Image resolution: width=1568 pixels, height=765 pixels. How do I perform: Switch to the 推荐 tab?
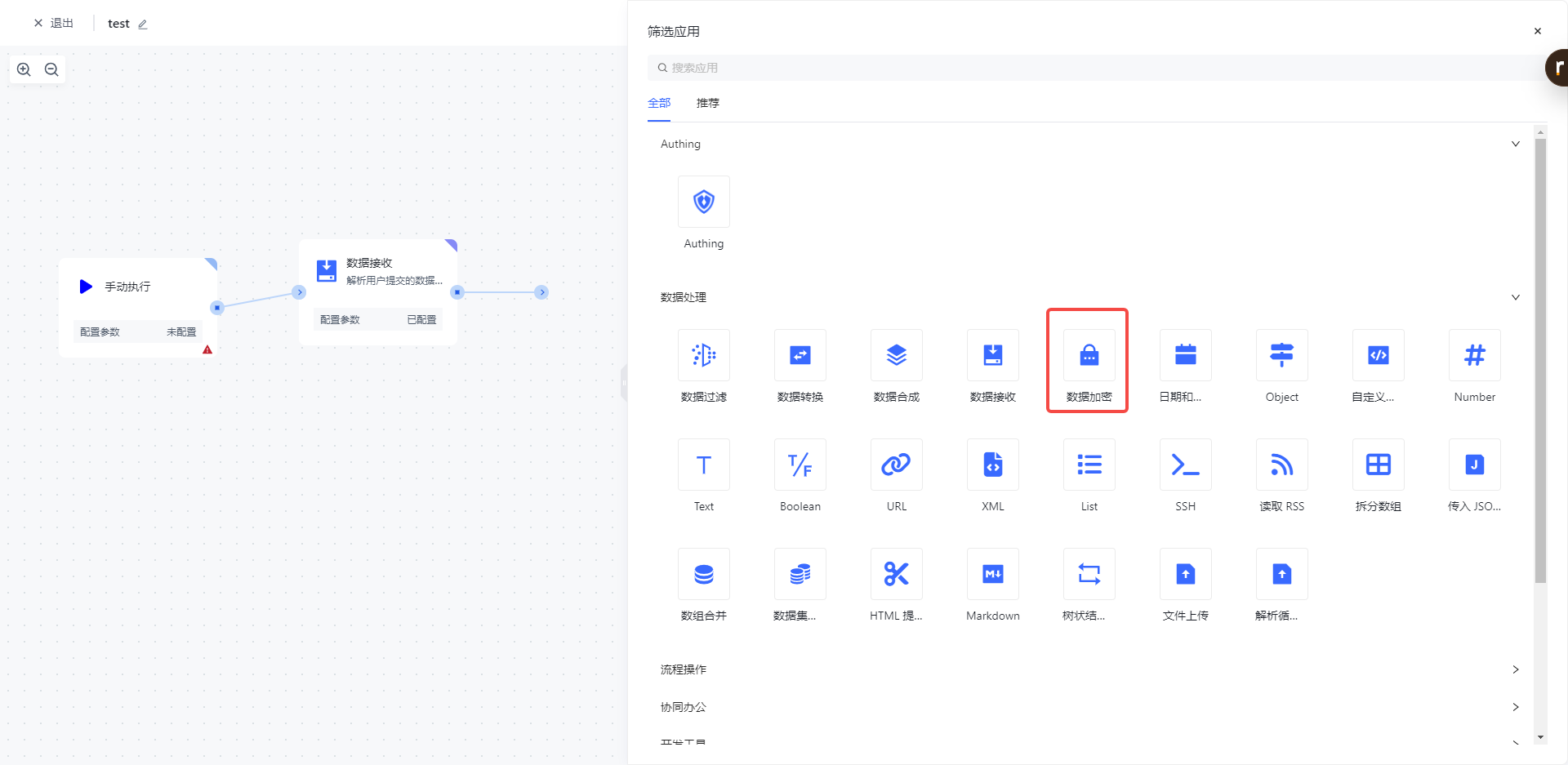click(707, 103)
